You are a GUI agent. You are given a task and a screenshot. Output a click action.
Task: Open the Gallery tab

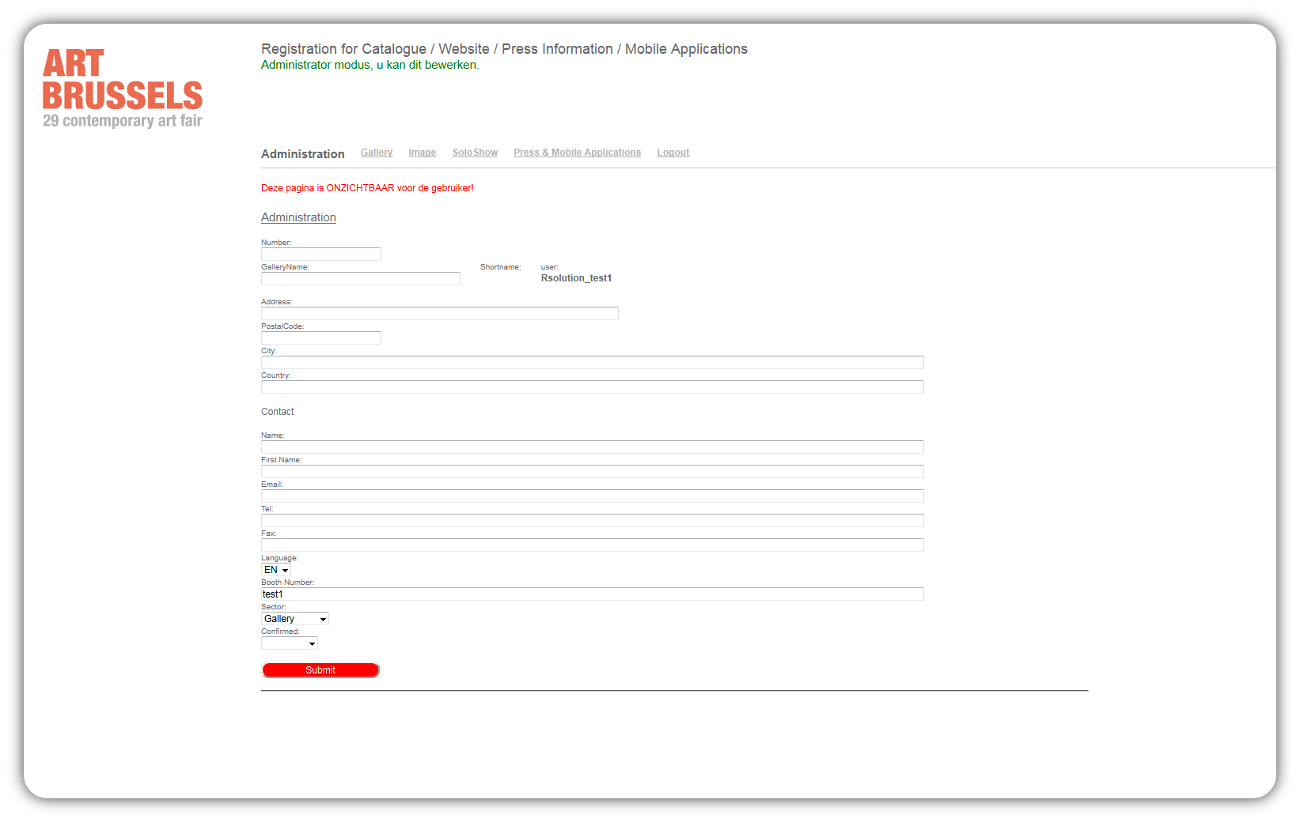click(x=376, y=153)
